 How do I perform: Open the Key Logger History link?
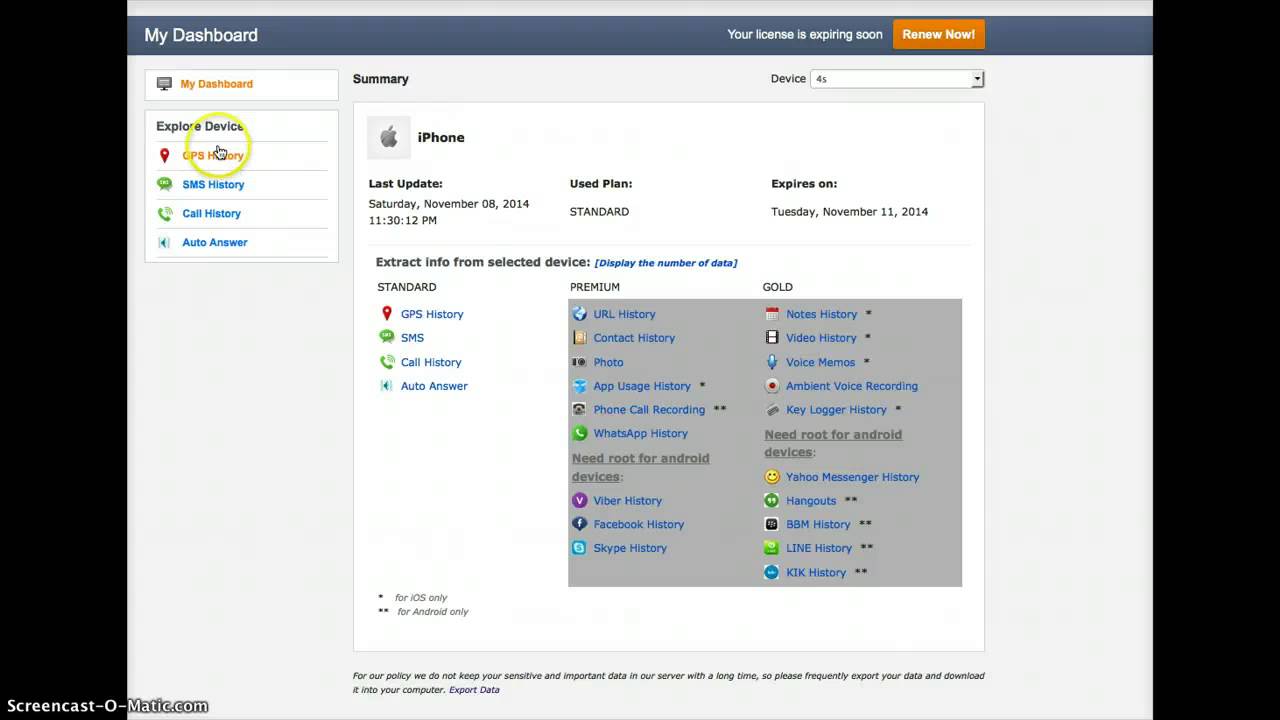[836, 410]
